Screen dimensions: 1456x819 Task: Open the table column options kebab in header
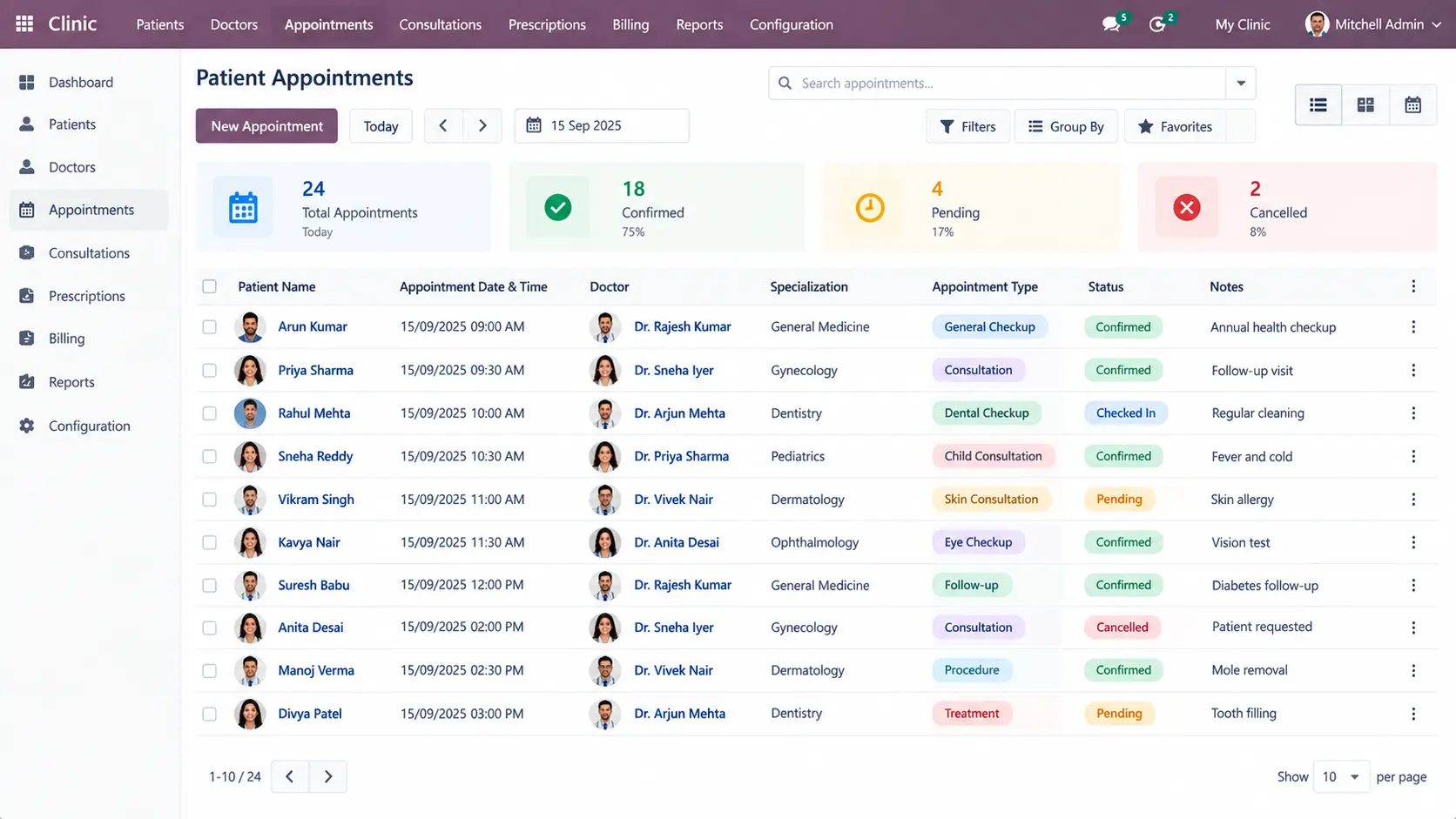click(x=1413, y=286)
